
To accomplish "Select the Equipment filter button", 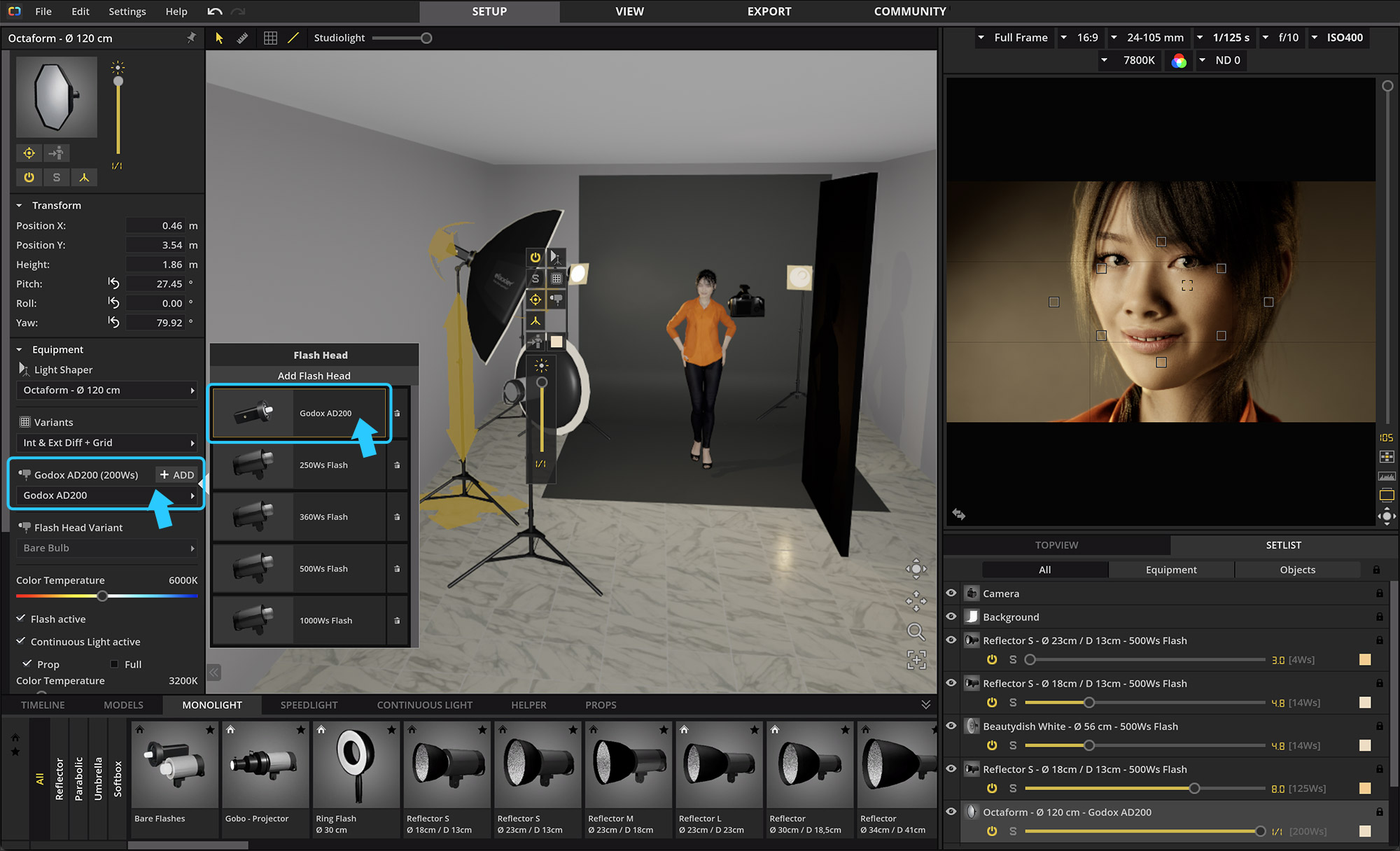I will point(1170,570).
